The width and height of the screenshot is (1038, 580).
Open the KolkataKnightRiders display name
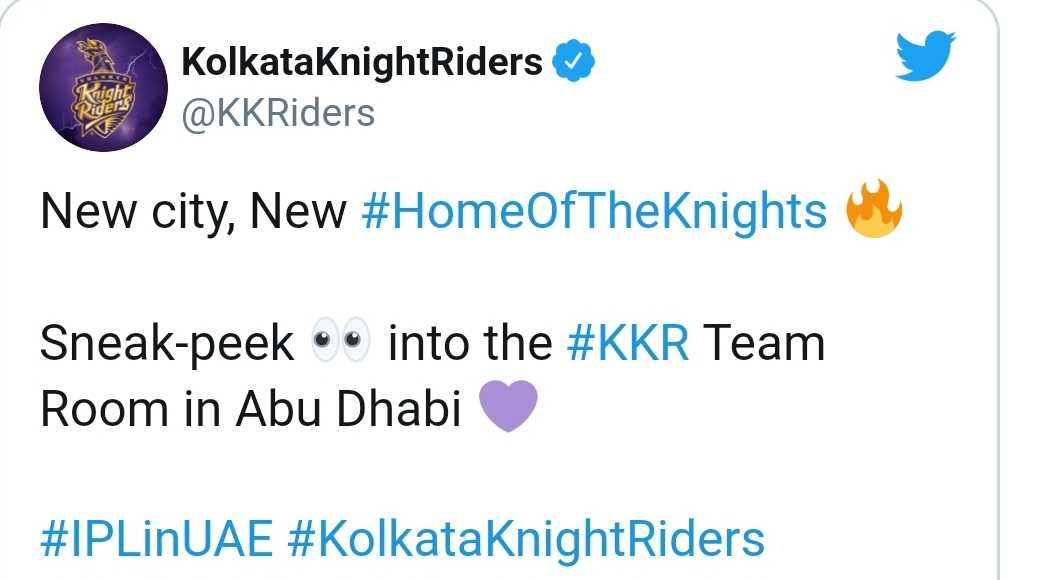point(362,62)
